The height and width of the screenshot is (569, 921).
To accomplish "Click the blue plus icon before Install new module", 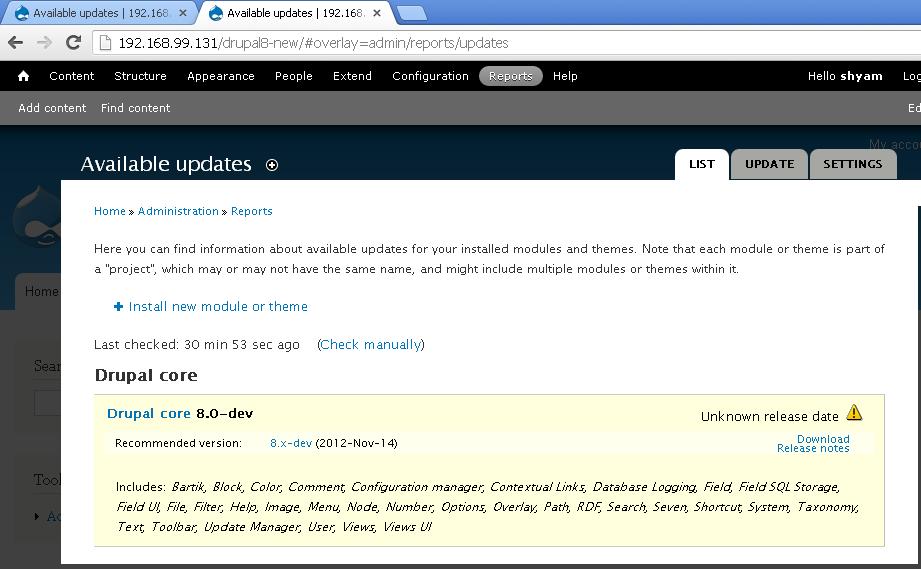I will (118, 307).
